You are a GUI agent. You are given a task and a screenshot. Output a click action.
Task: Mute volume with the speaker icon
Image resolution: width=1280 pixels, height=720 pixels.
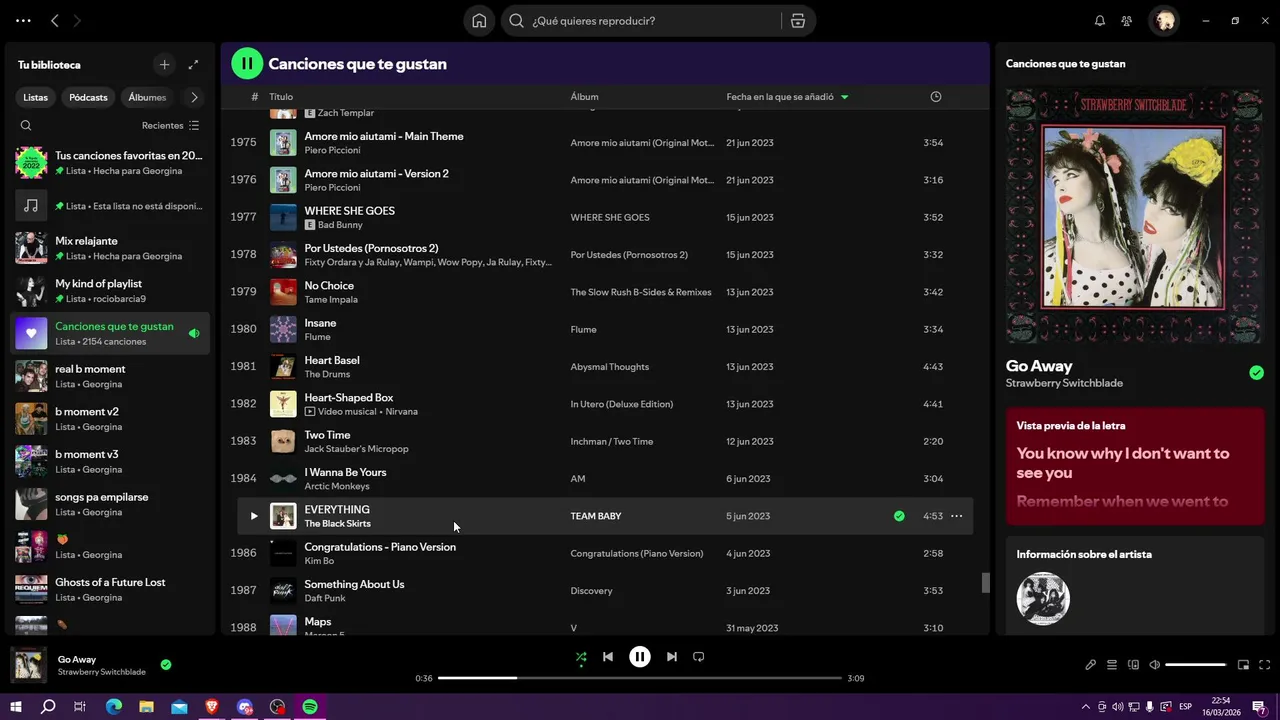tap(1155, 665)
